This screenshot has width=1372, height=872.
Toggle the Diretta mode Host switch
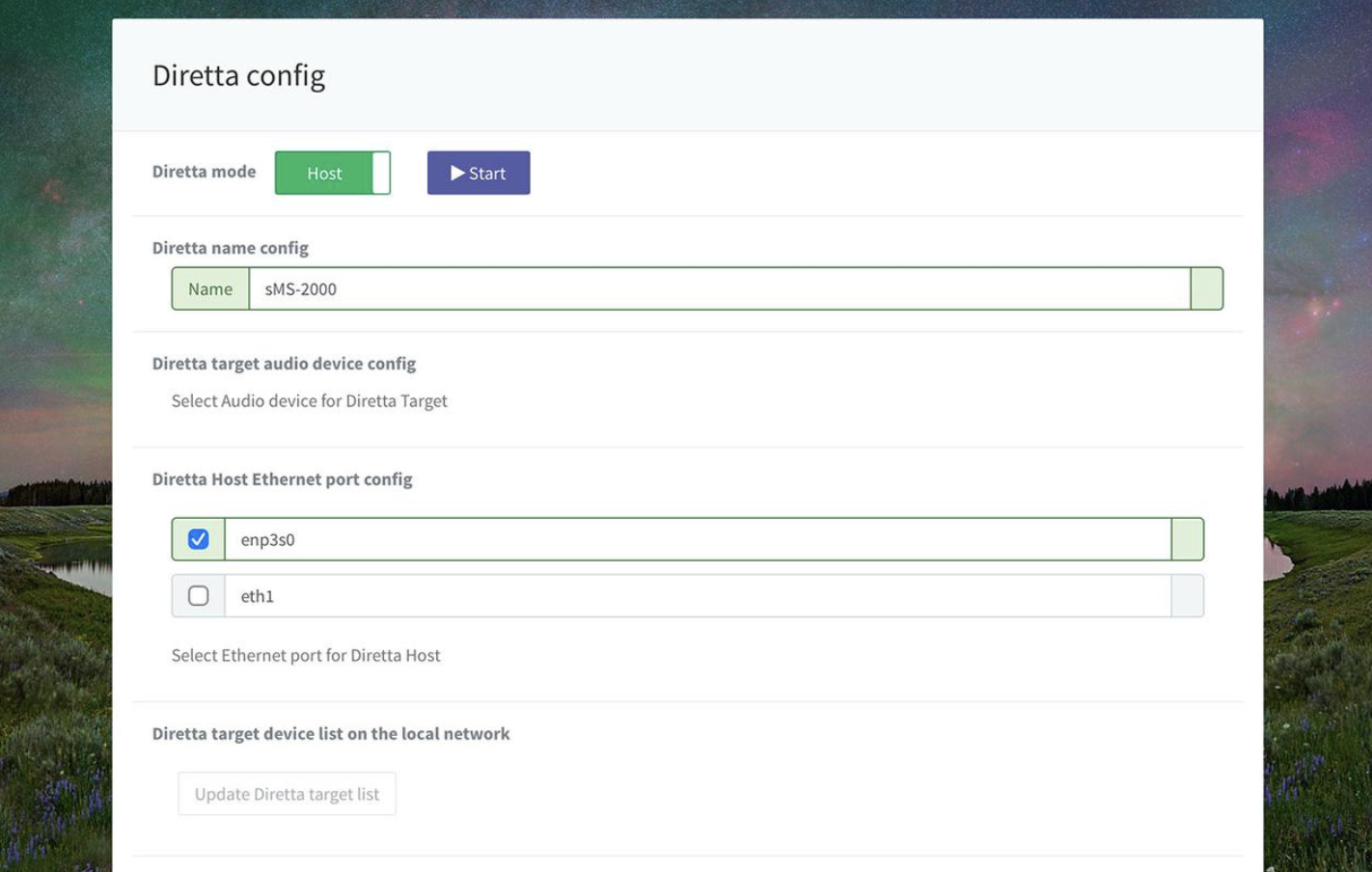[325, 174]
